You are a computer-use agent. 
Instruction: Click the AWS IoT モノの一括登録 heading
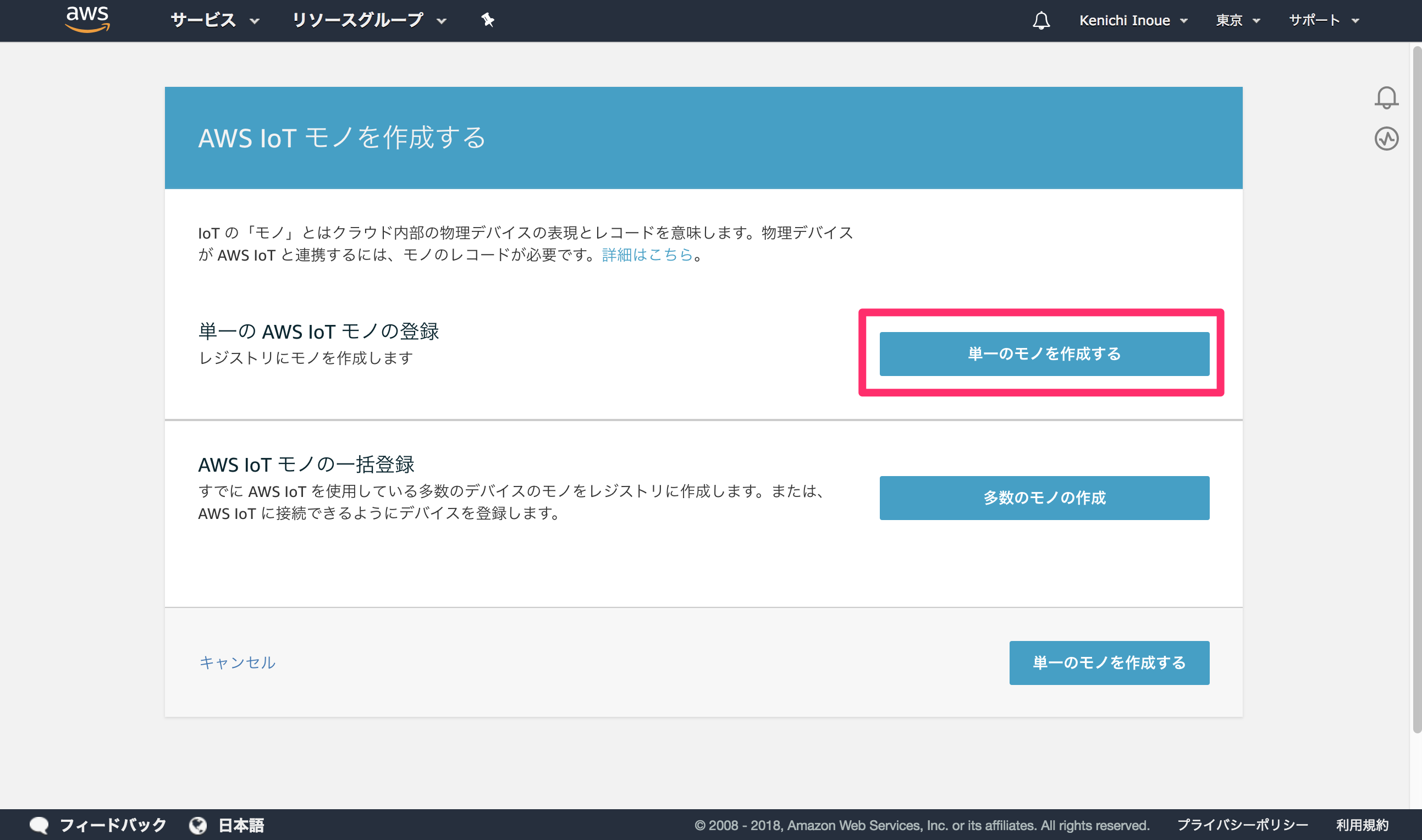tap(306, 465)
